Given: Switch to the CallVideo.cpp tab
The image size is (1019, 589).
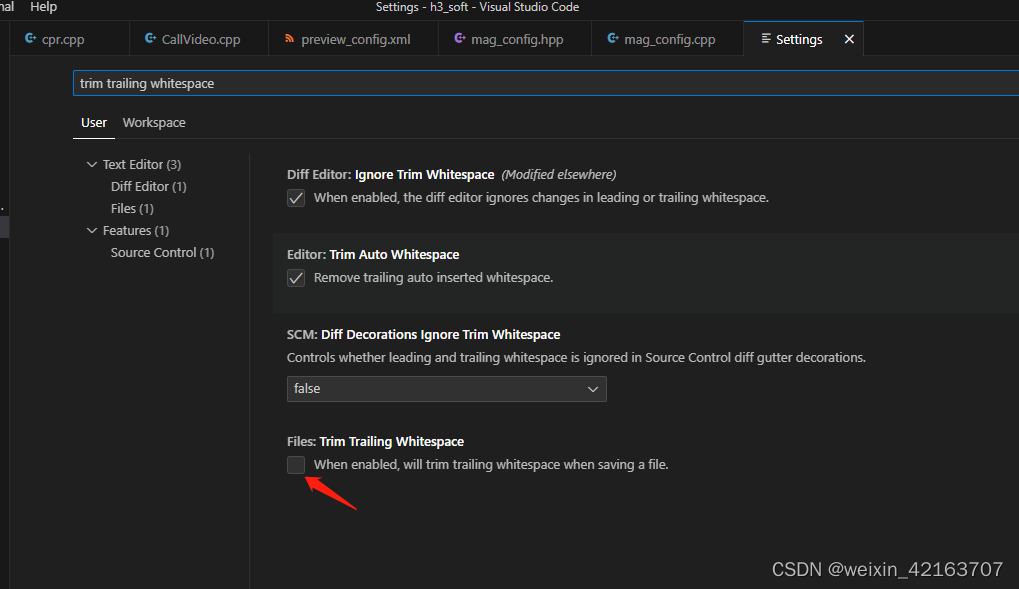Looking at the screenshot, I should (x=199, y=38).
